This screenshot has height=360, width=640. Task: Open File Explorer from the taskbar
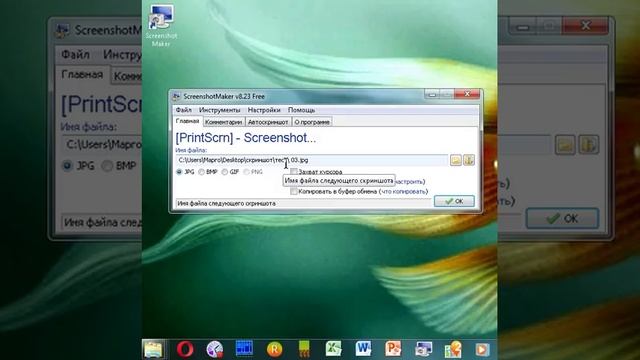pyautogui.click(x=153, y=349)
